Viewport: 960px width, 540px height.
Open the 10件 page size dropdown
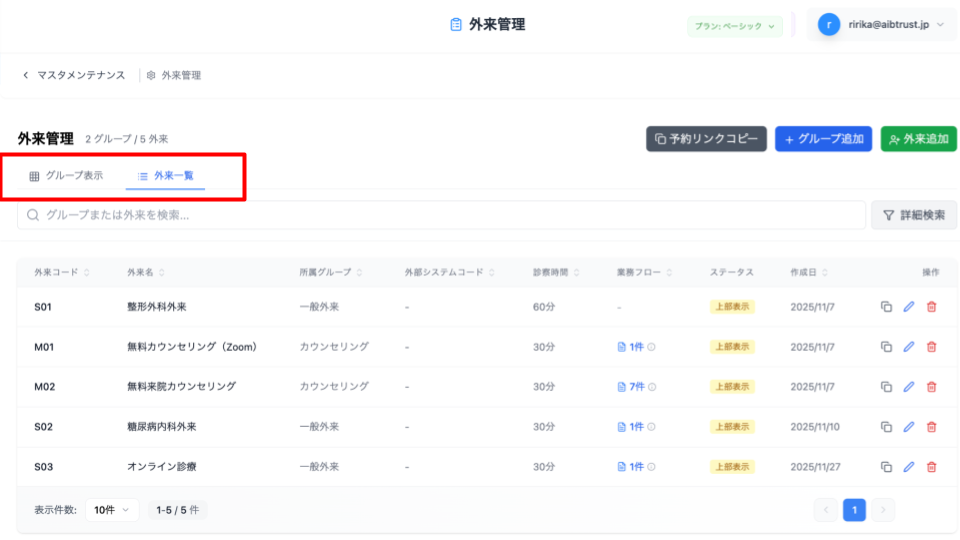[x=111, y=510]
